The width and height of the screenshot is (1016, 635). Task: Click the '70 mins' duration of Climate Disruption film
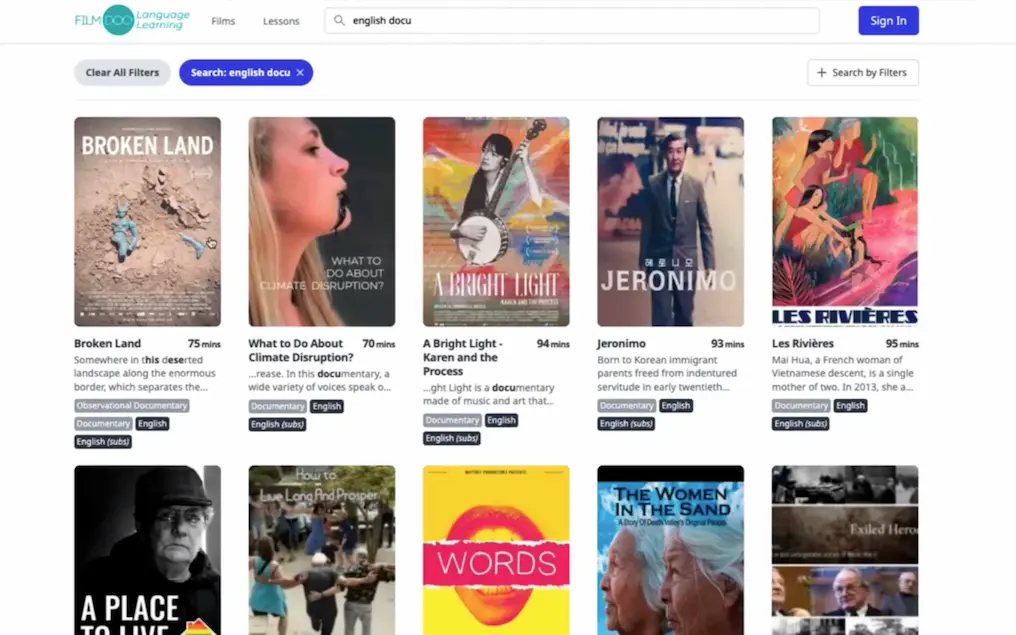click(x=378, y=343)
